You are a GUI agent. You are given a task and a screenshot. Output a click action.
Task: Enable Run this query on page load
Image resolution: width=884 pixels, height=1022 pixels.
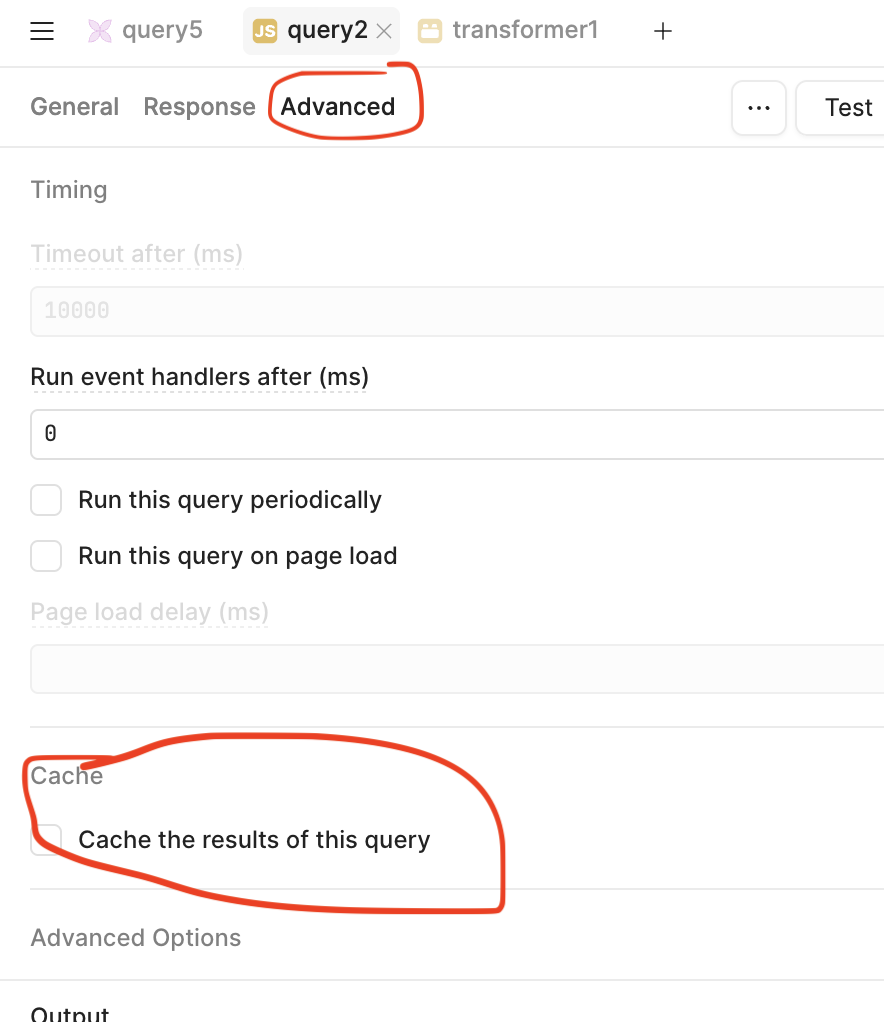[47, 556]
